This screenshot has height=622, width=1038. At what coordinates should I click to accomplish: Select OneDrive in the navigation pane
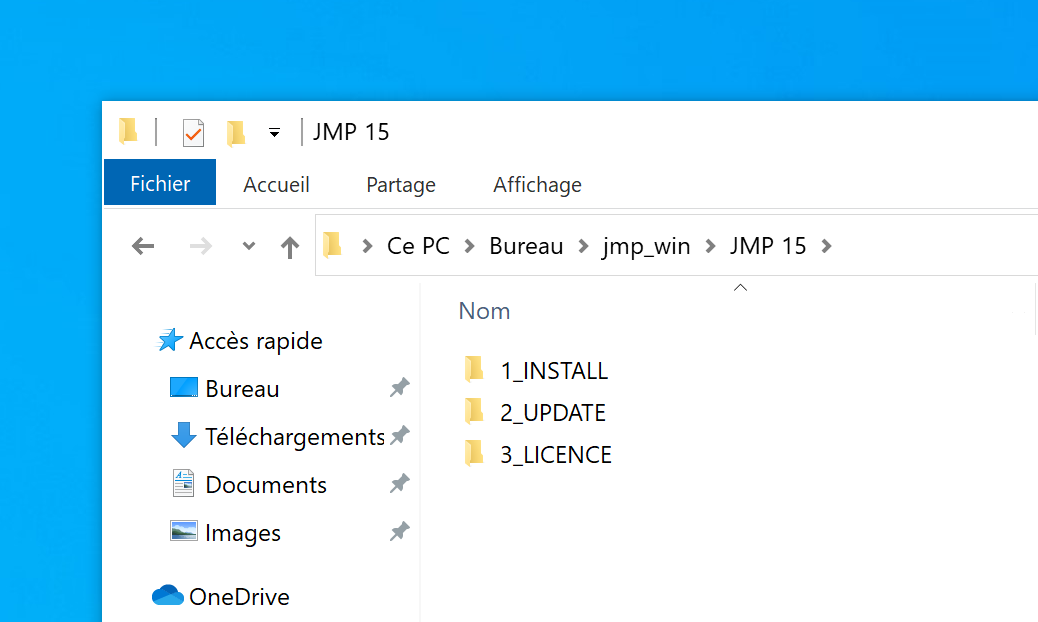[239, 597]
